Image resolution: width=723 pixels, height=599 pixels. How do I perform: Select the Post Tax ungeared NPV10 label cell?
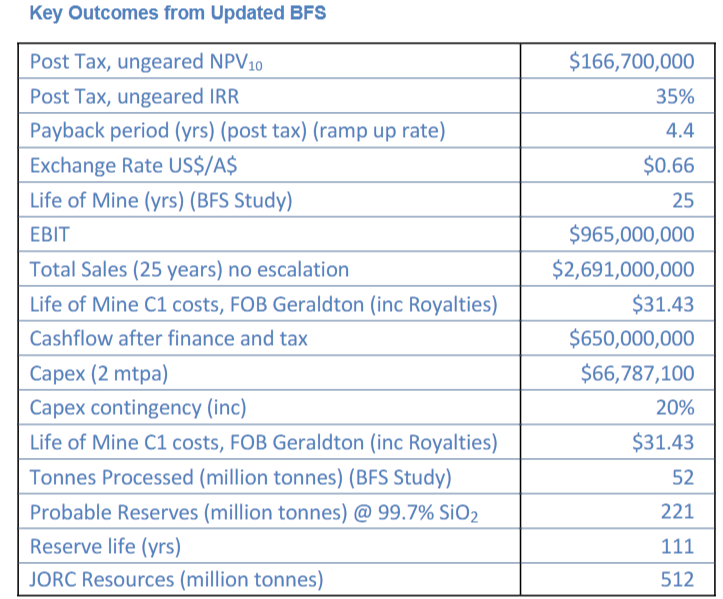click(146, 62)
